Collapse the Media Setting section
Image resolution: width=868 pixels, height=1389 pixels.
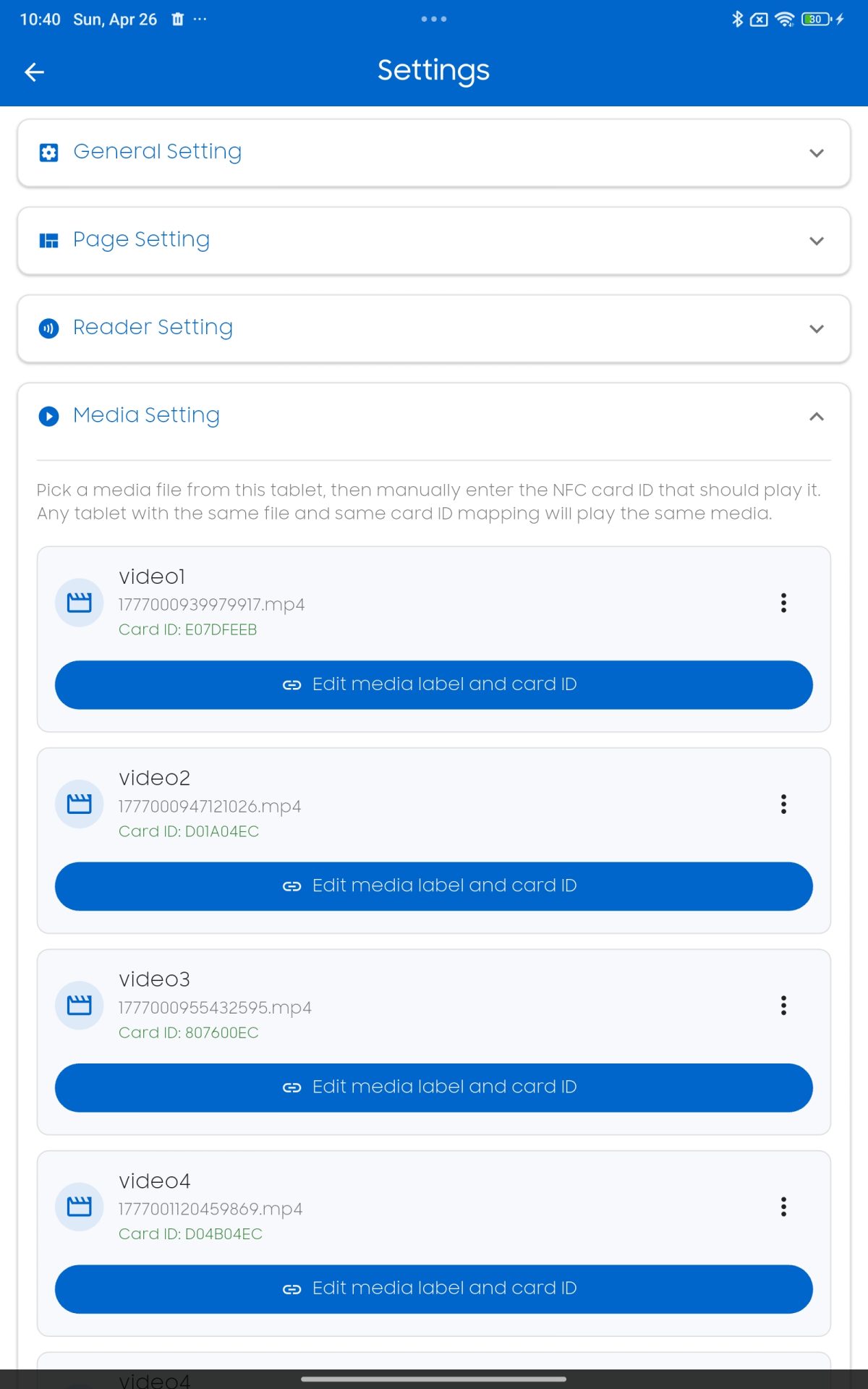tap(816, 417)
